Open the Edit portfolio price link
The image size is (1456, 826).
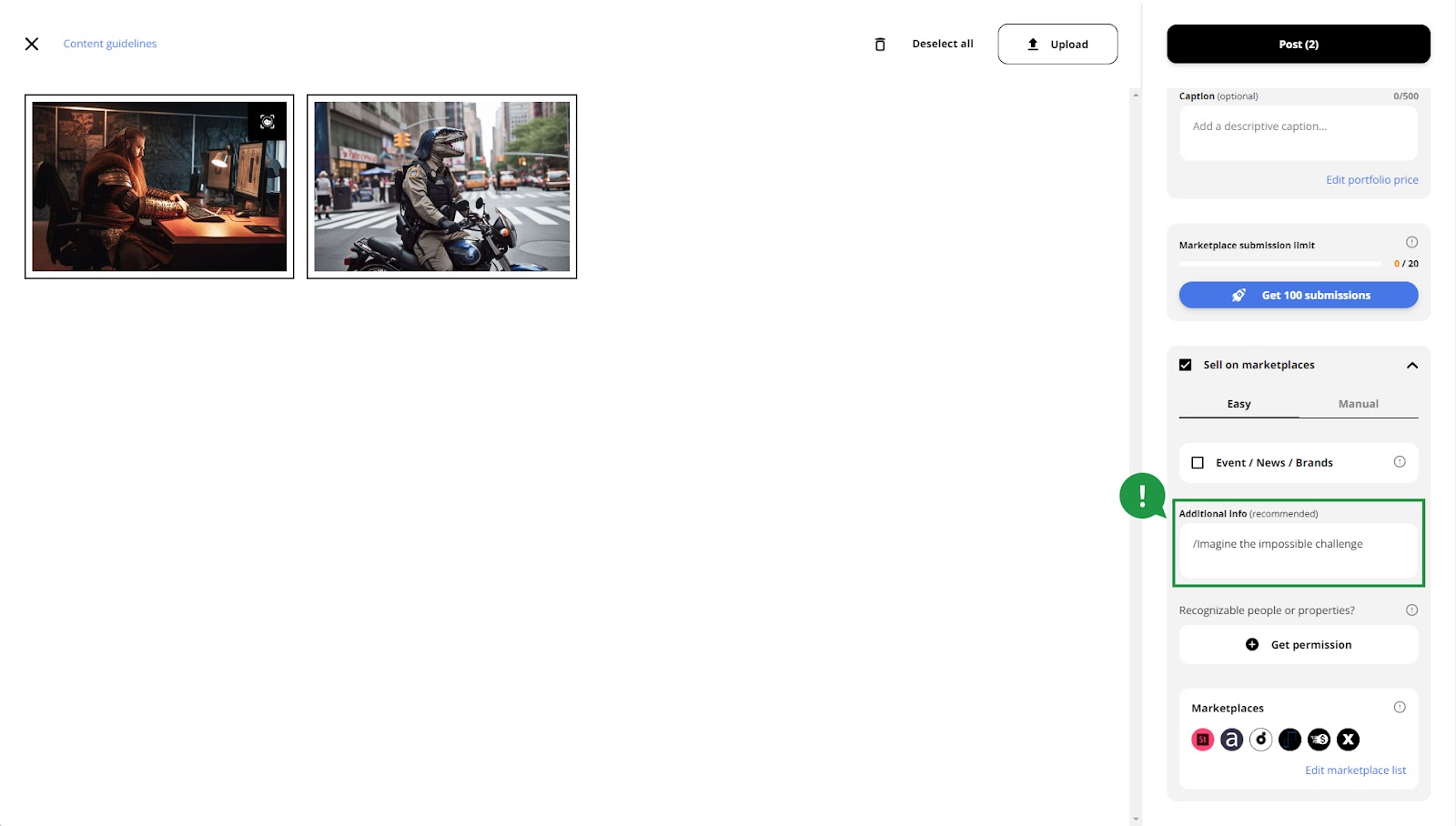(1371, 180)
